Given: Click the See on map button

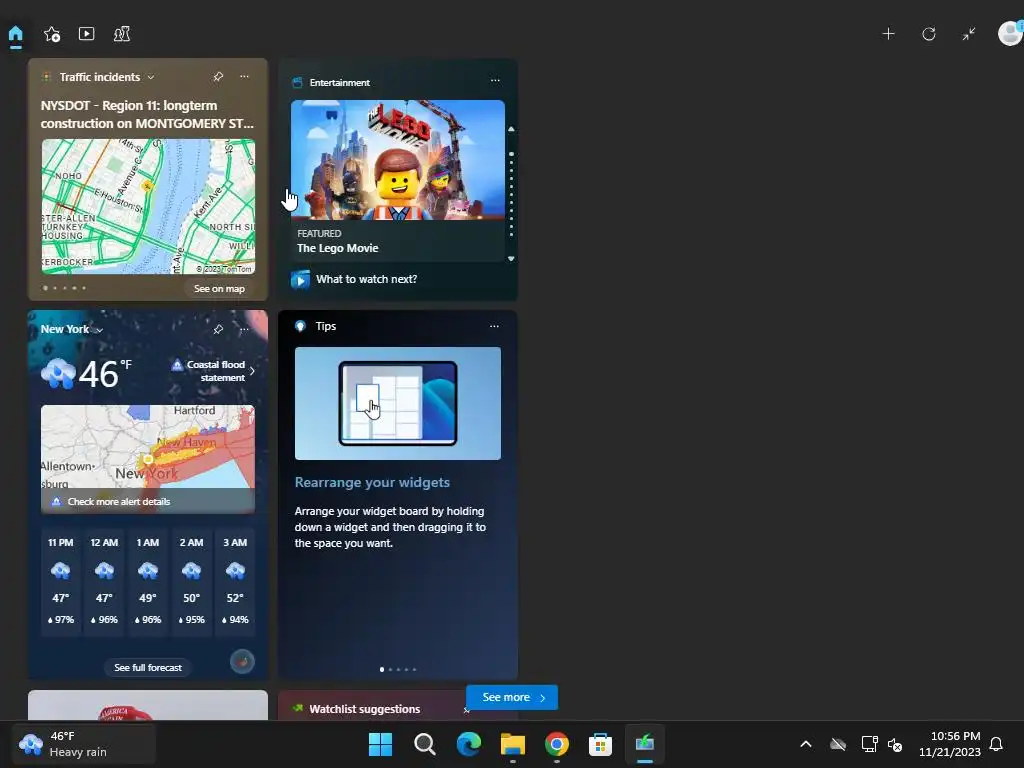Looking at the screenshot, I should (219, 289).
